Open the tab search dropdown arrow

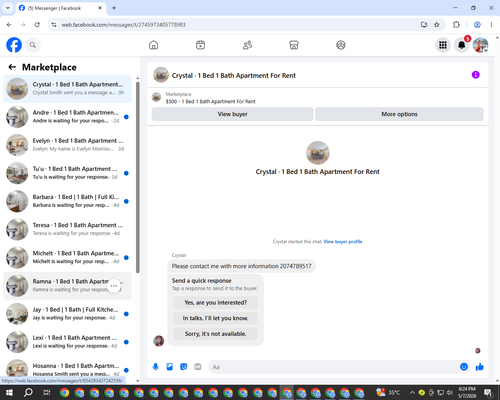[8, 8]
